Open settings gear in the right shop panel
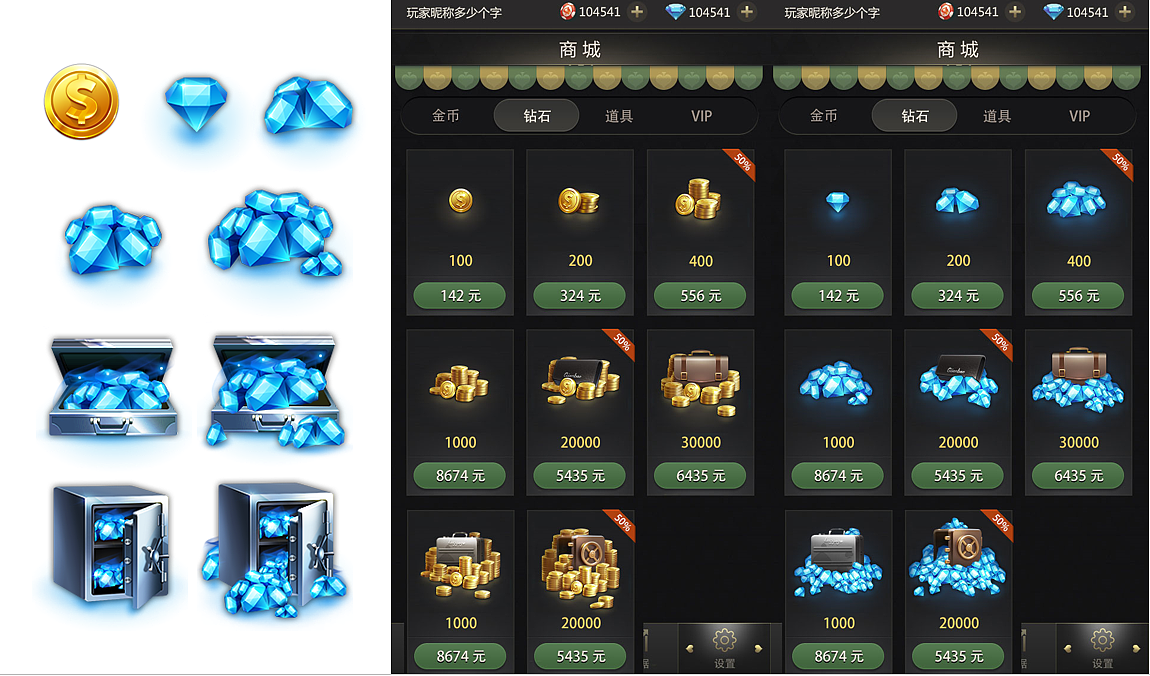The height and width of the screenshot is (676, 1150). coord(1102,640)
